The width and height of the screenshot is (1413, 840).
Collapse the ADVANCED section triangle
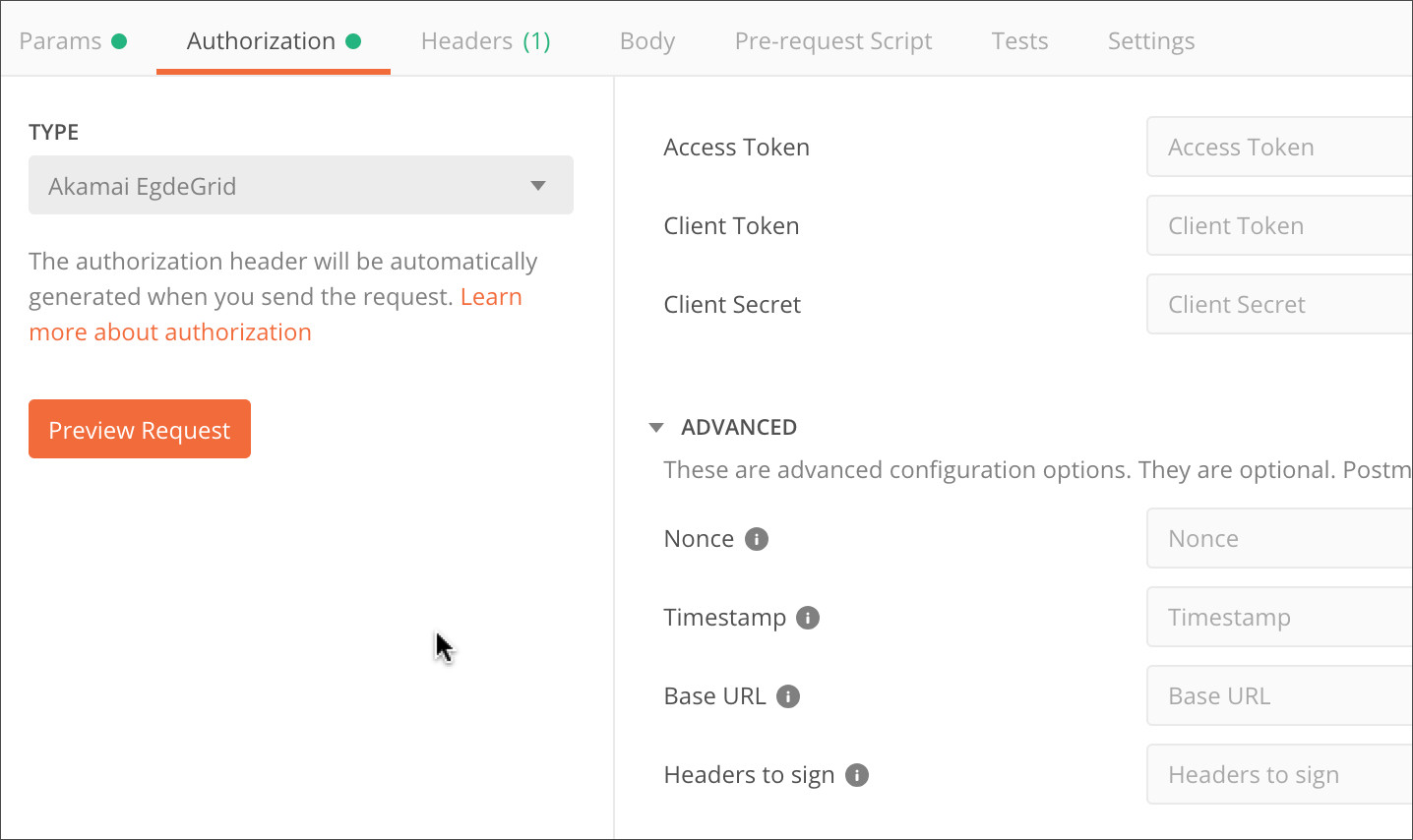pos(656,428)
